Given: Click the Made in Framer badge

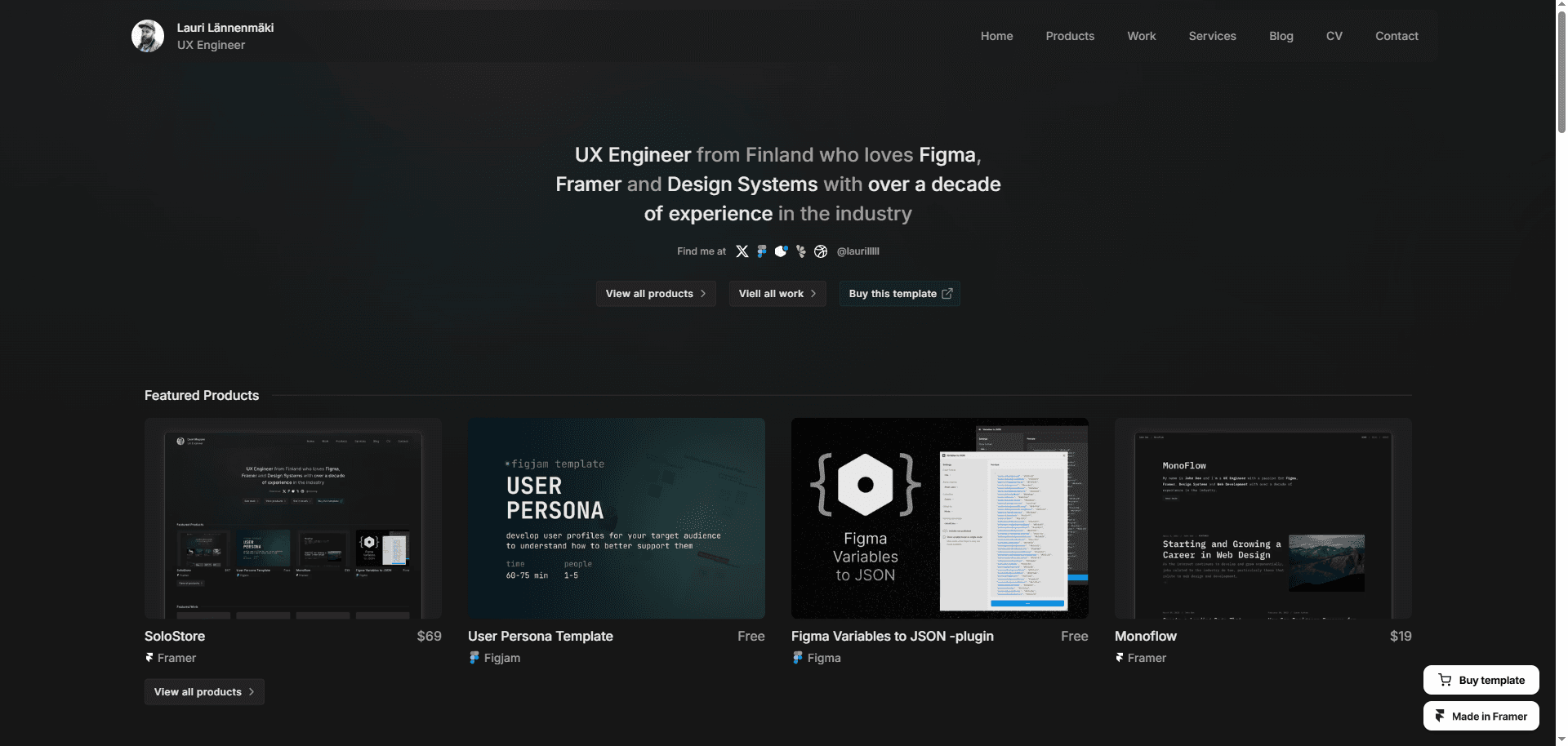Looking at the screenshot, I should coord(1481,716).
